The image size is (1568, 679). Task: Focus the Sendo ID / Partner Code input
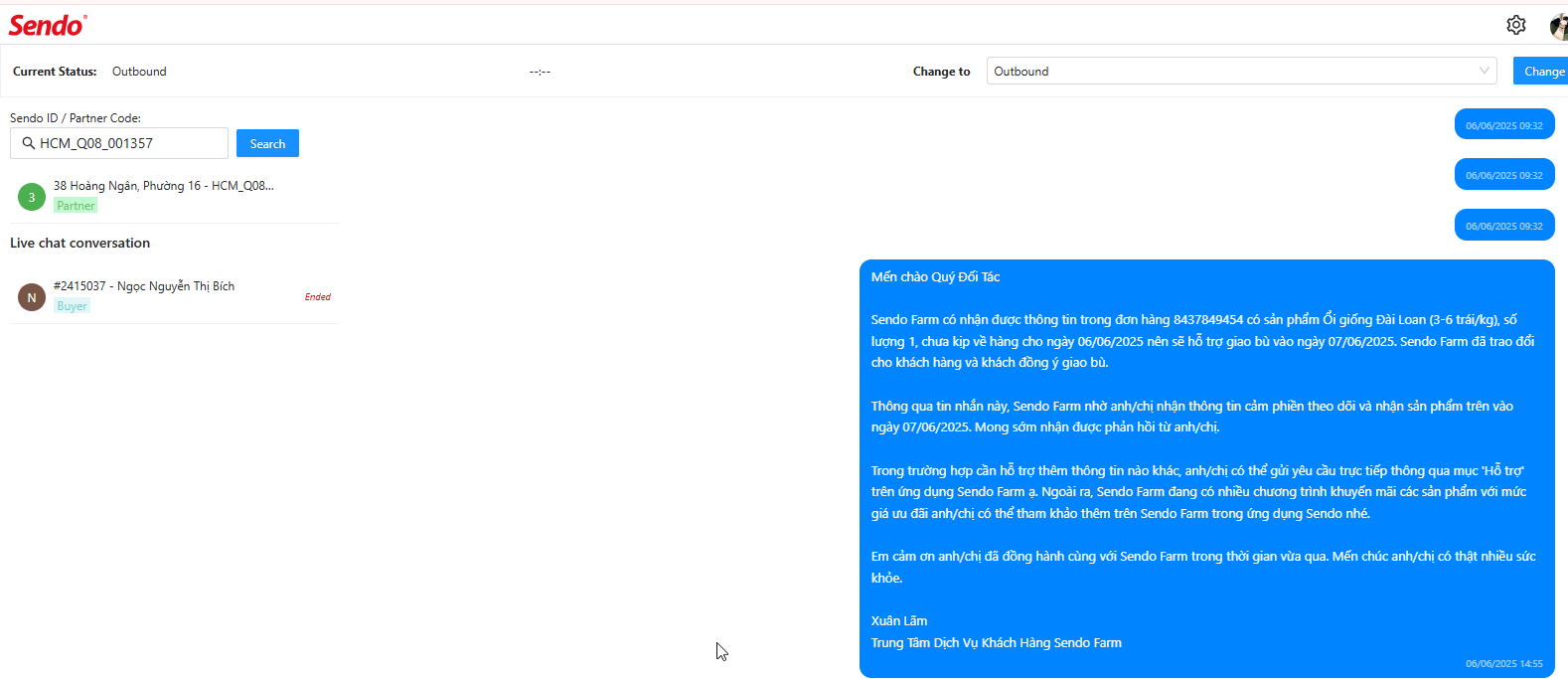point(119,143)
